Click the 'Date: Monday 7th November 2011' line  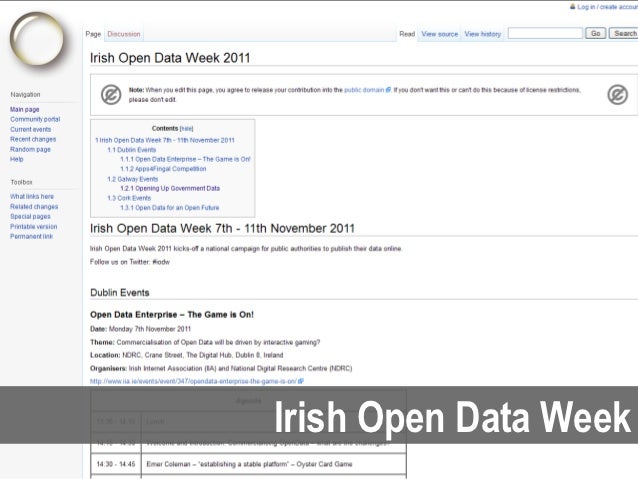pyautogui.click(x=140, y=329)
